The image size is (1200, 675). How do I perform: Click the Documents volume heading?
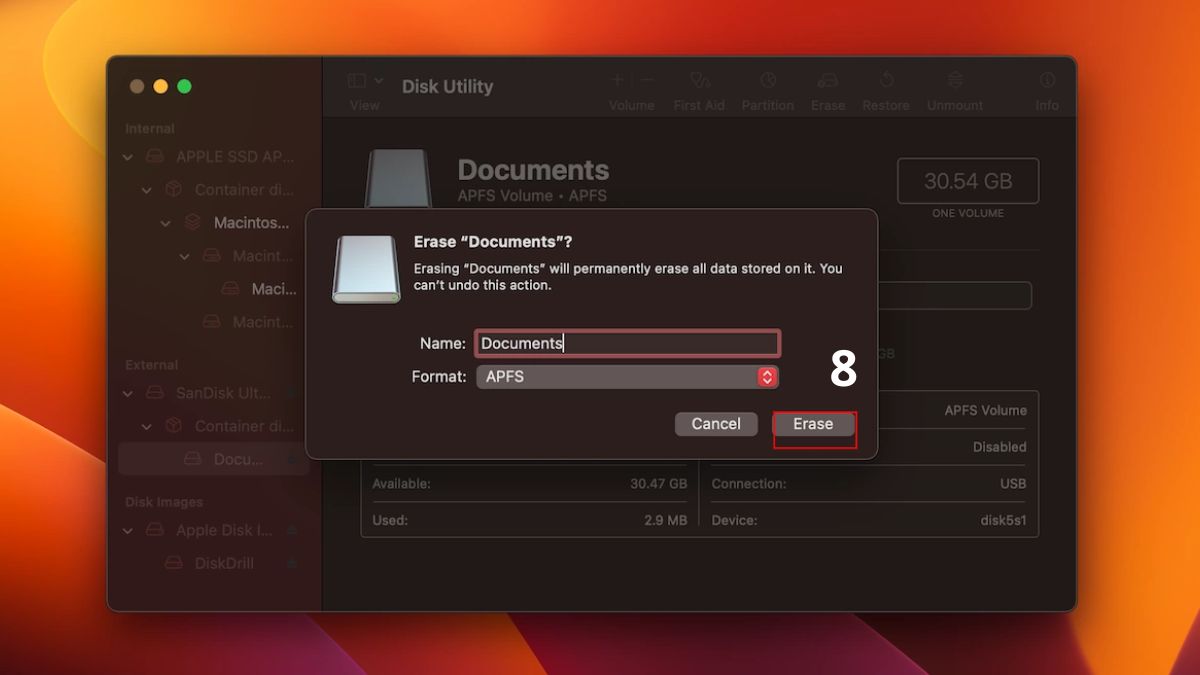coord(533,170)
